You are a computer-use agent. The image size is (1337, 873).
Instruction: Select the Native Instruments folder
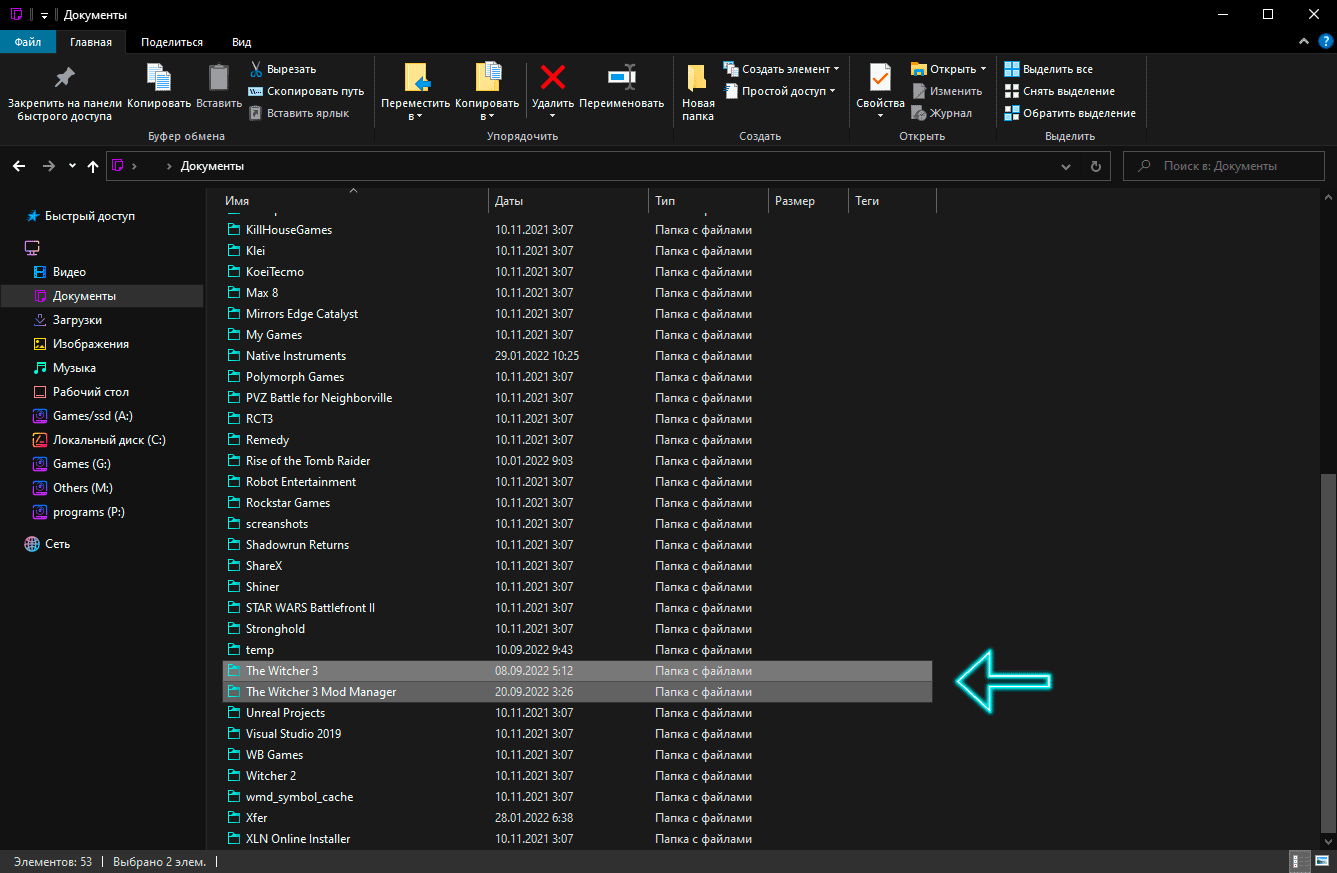[x=577, y=356]
